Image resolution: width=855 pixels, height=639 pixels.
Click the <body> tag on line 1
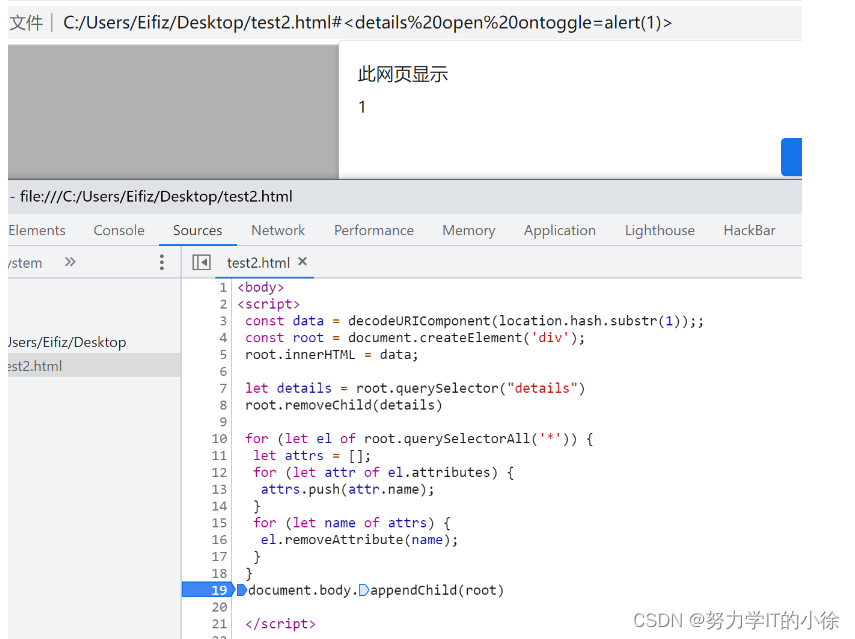point(261,287)
